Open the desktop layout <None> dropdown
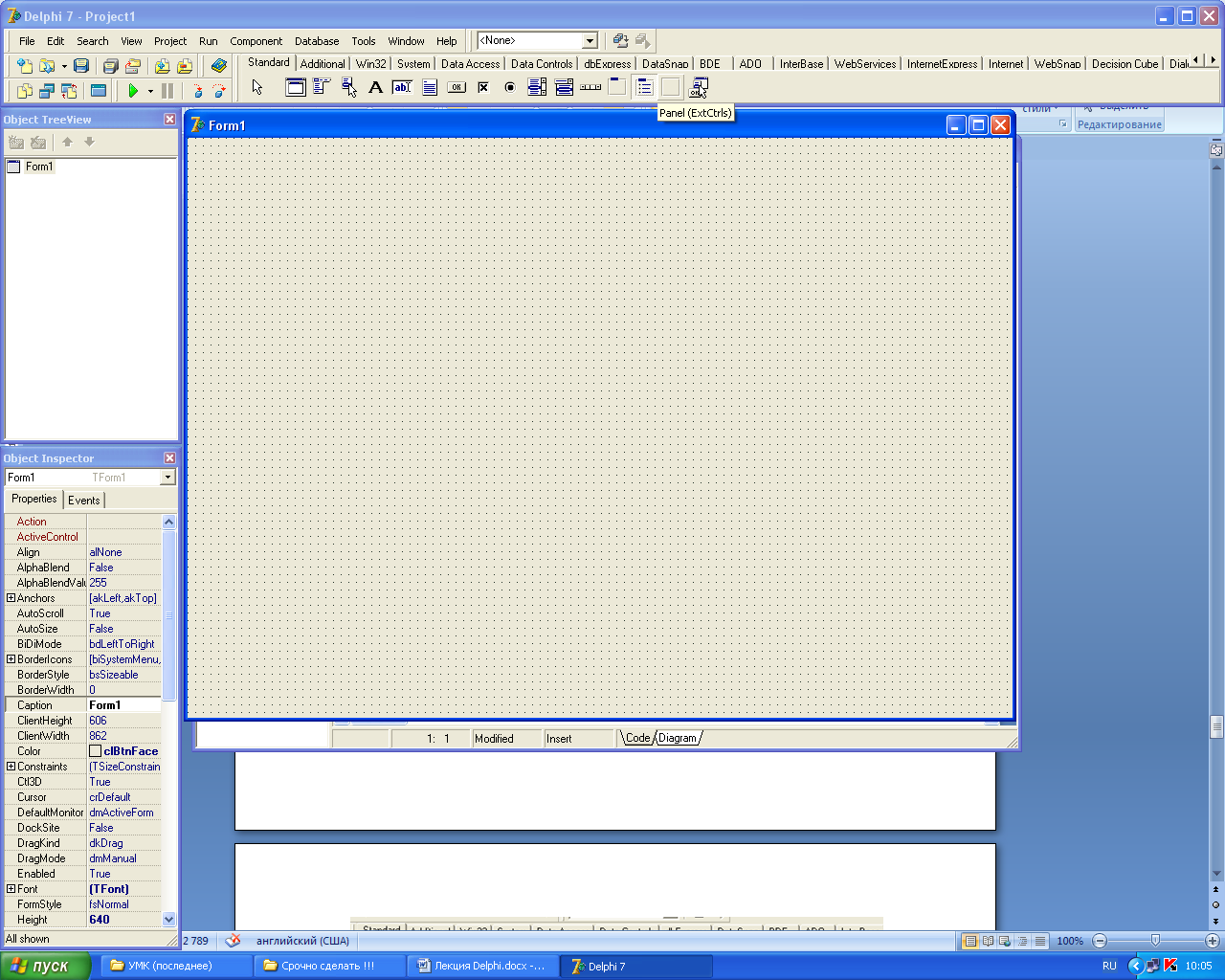Image resolution: width=1225 pixels, height=980 pixels. point(590,40)
